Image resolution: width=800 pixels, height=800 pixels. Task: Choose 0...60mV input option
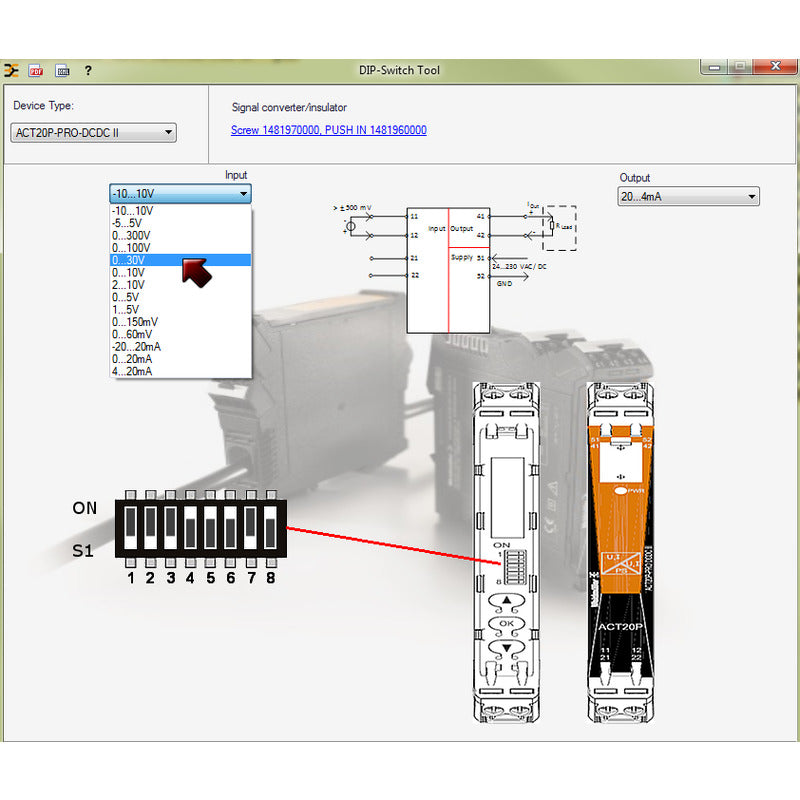click(x=181, y=334)
